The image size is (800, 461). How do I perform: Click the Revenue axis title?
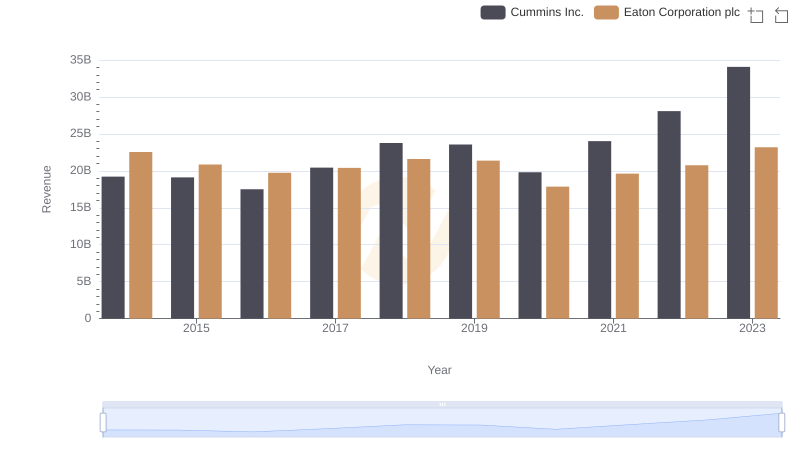pyautogui.click(x=46, y=189)
